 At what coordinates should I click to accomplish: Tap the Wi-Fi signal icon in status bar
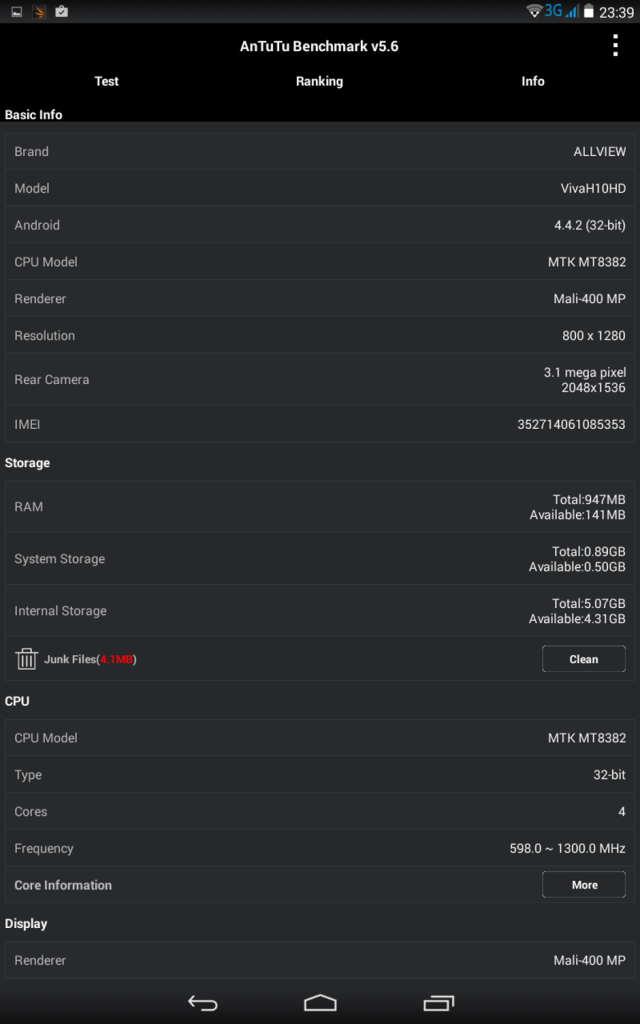click(x=534, y=11)
